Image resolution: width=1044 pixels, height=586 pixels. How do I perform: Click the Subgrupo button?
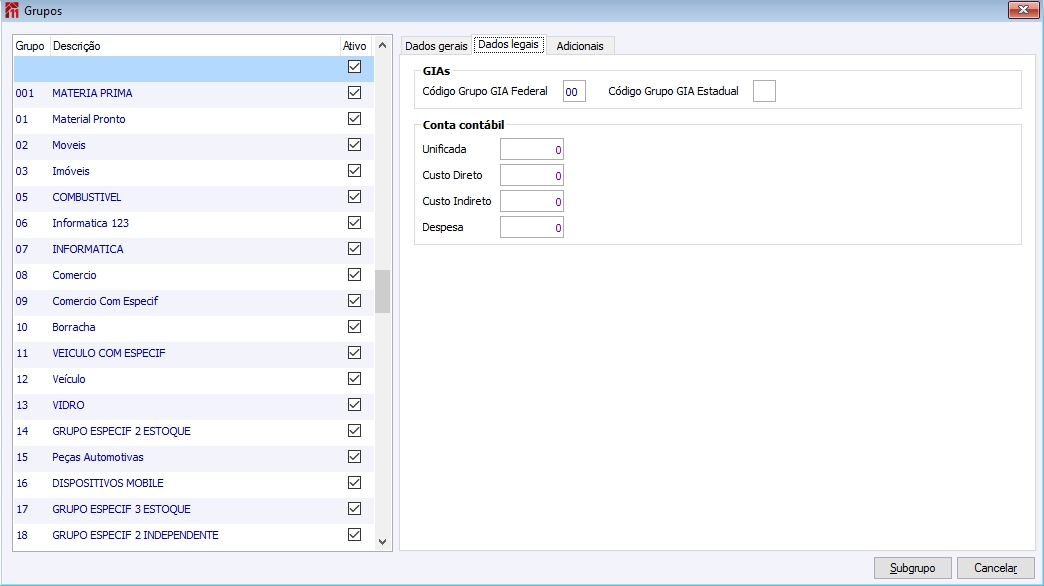pos(912,568)
